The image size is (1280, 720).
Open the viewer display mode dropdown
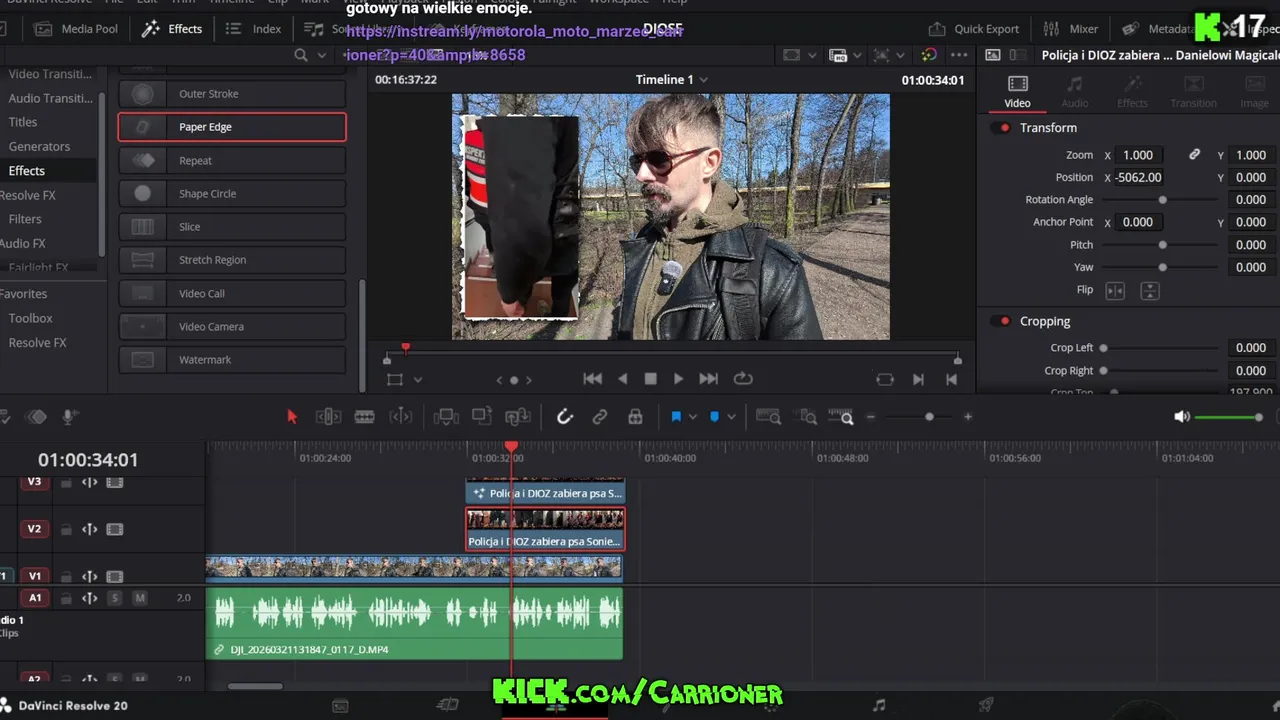(x=801, y=55)
